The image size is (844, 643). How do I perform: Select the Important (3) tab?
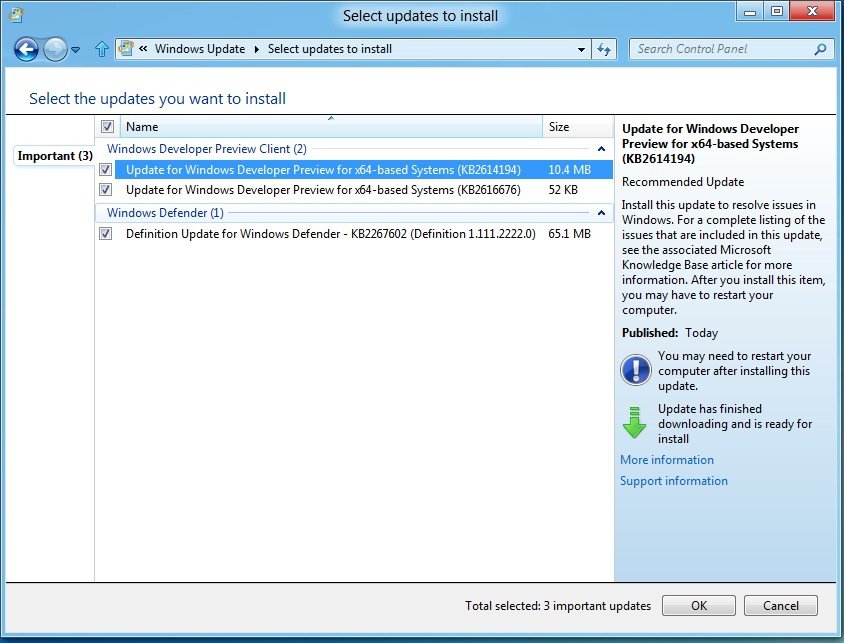pyautogui.click(x=55, y=156)
